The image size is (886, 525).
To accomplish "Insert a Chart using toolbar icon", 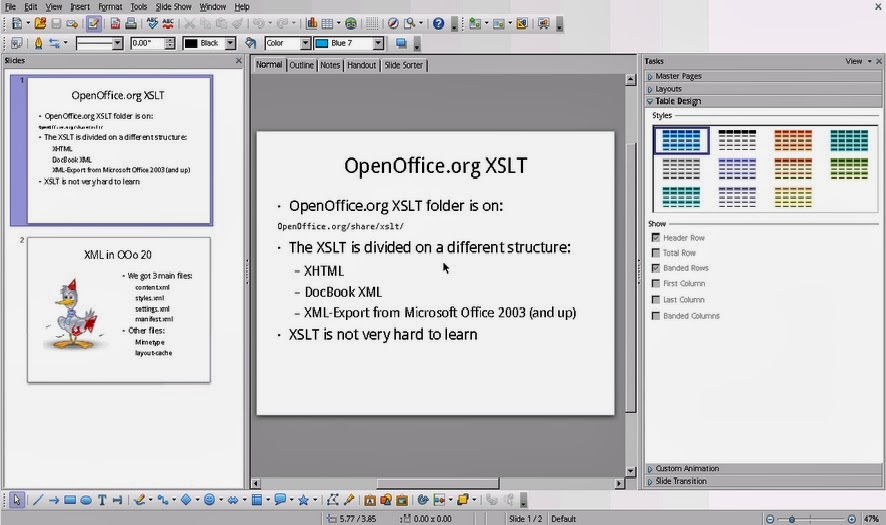I will 311,24.
